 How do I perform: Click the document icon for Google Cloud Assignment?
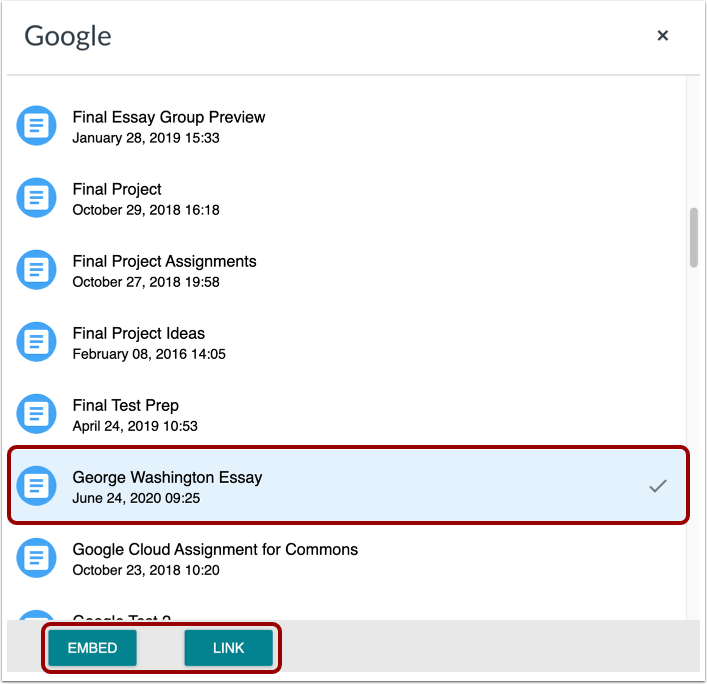(37, 558)
